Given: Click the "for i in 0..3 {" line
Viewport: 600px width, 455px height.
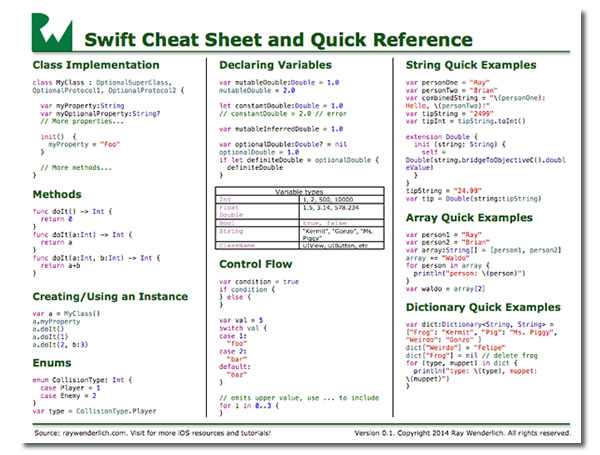Looking at the screenshot, I should coord(249,405).
